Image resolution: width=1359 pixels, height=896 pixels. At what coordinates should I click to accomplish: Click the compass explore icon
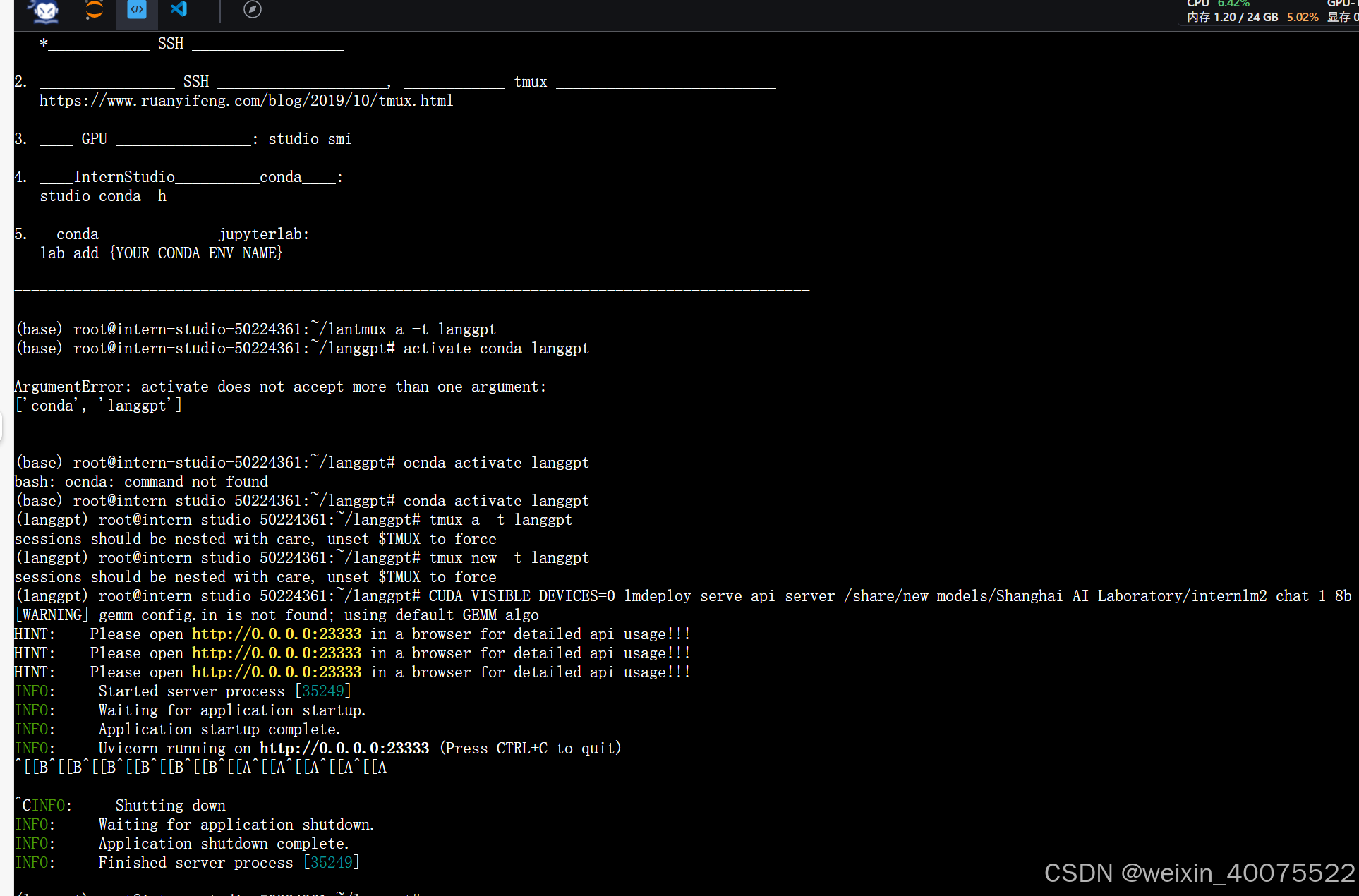click(253, 10)
